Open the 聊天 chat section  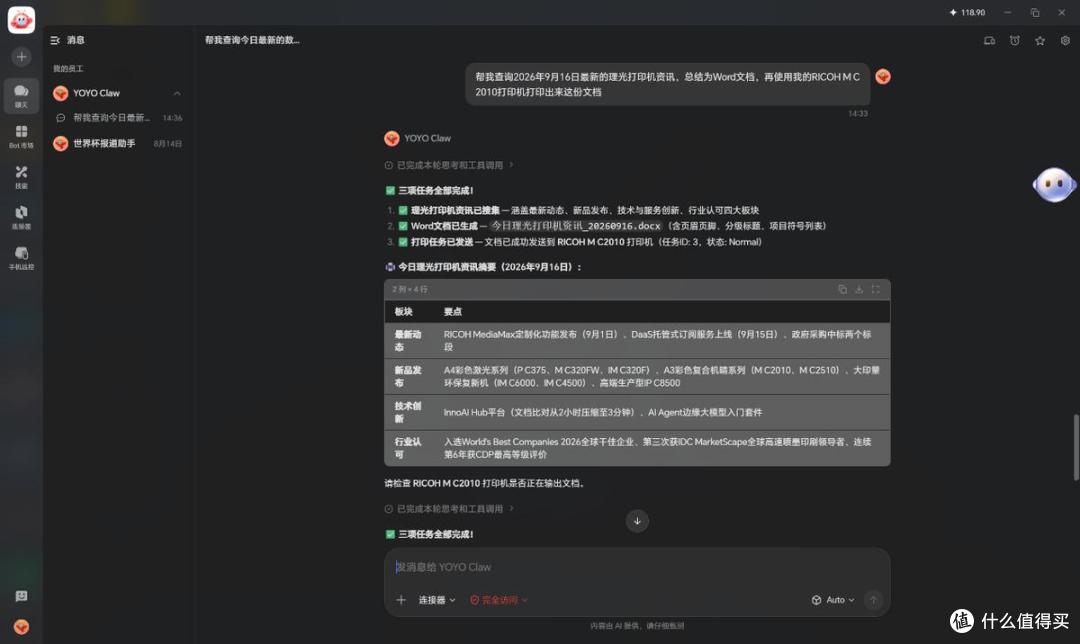click(21, 96)
